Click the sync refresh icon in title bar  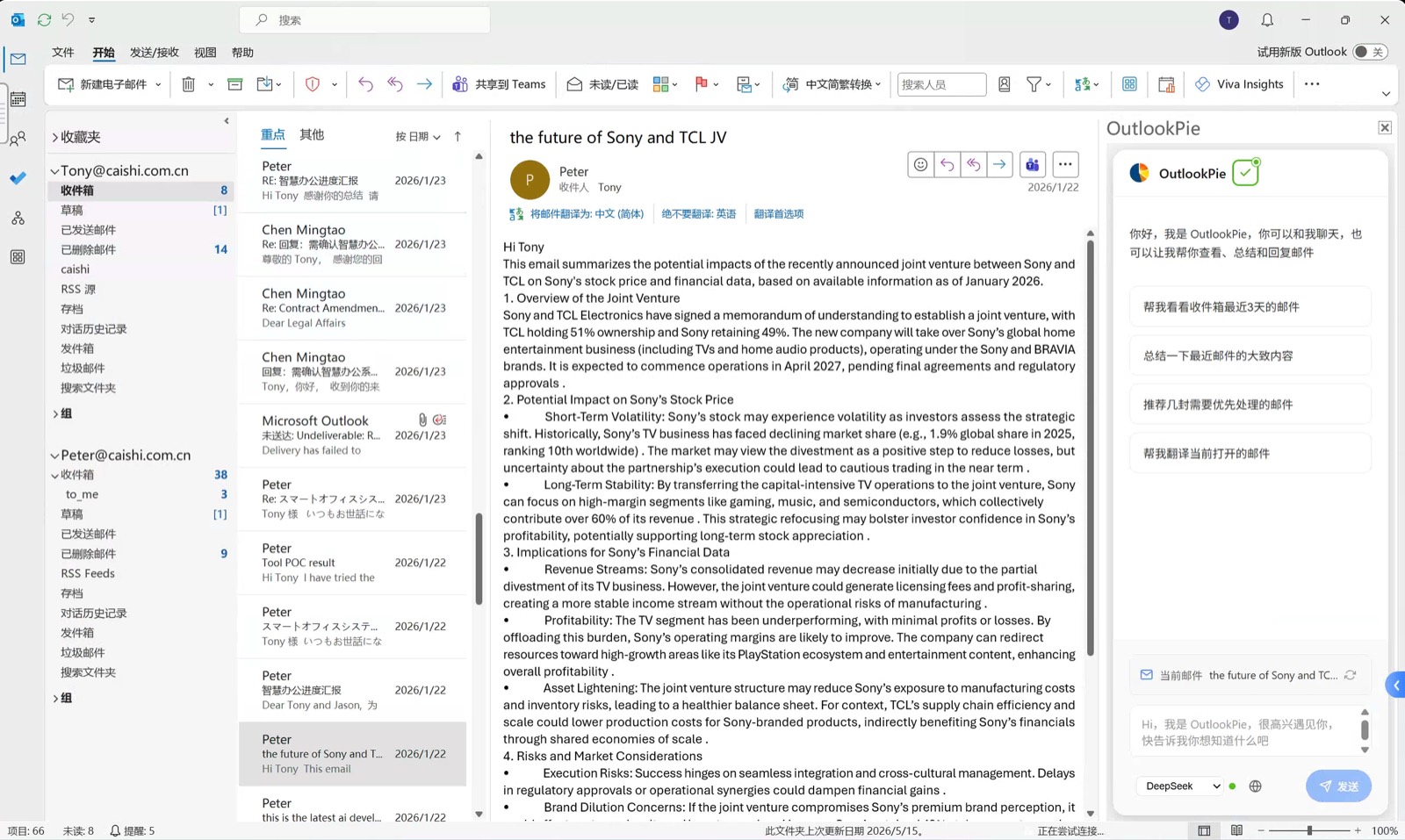[x=44, y=19]
